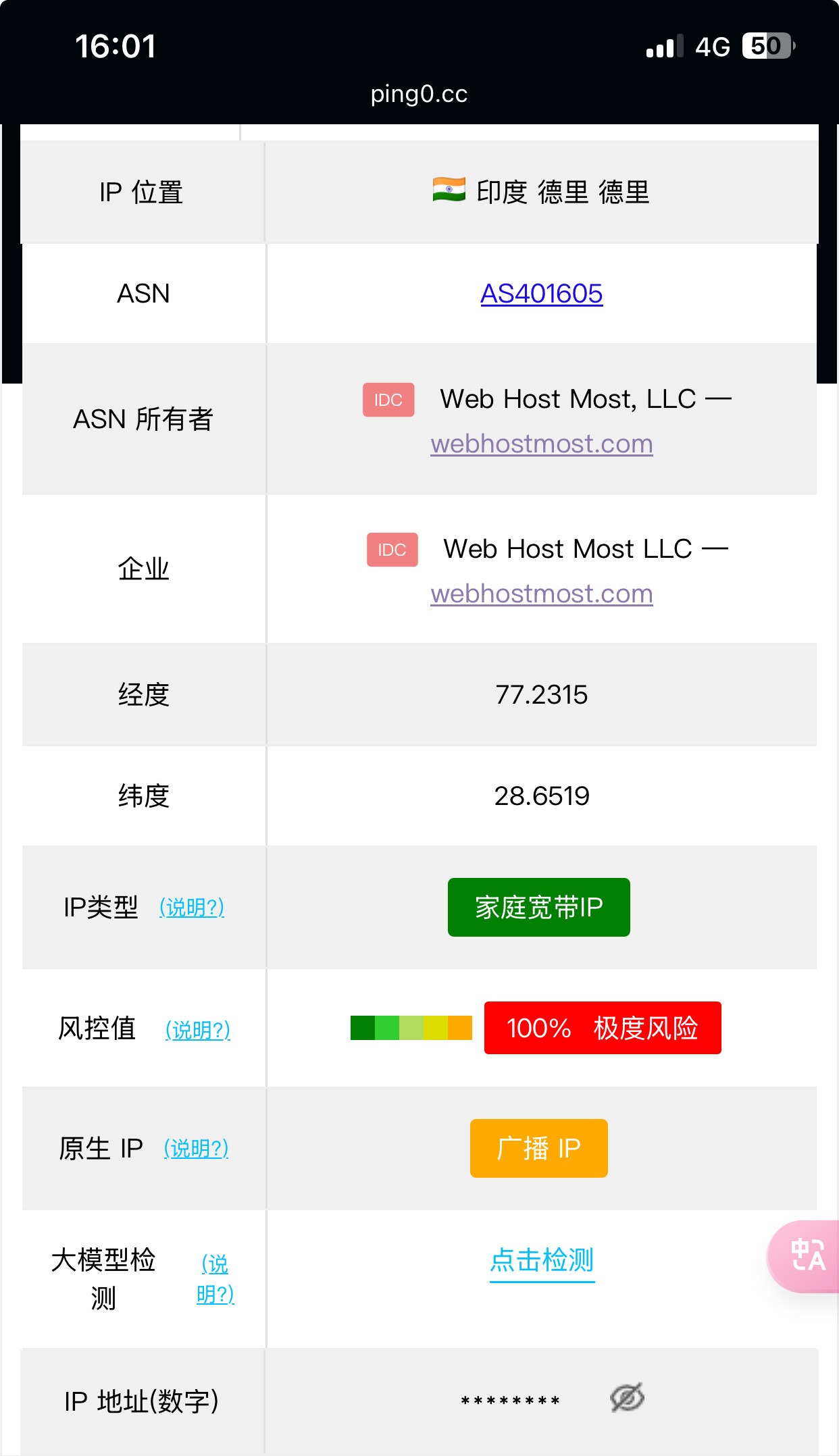Tap the green 家庭宽带IP badge
The image size is (839, 1456).
pyautogui.click(x=538, y=907)
